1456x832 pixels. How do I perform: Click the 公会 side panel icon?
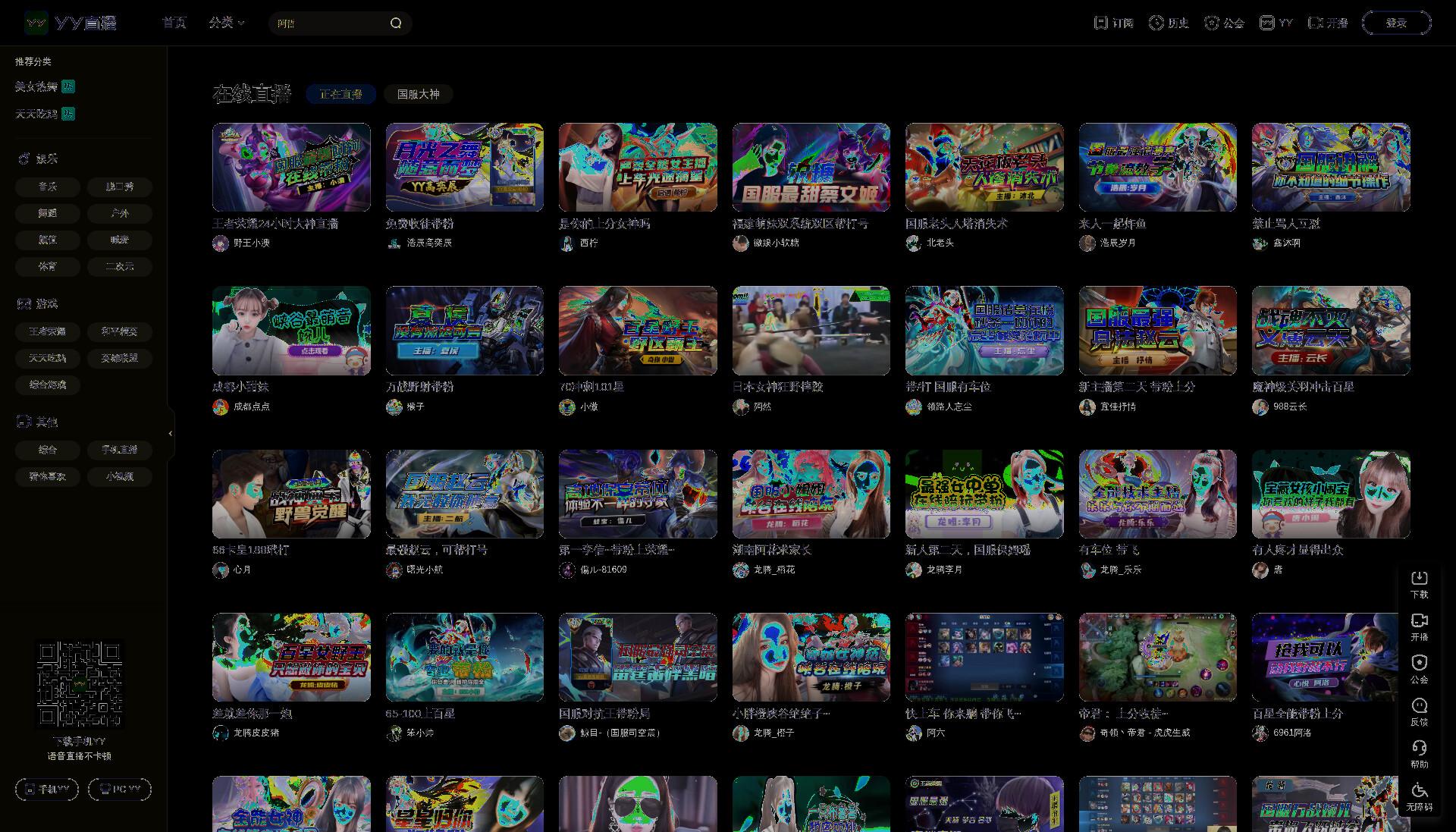coord(1419,663)
